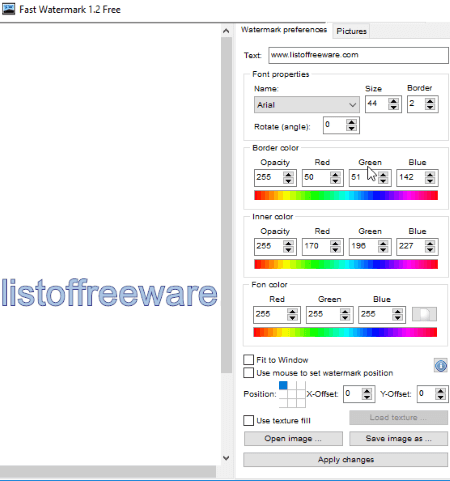The width and height of the screenshot is (450, 481).
Task: Click the Fon color preview swatch
Action: pos(424,314)
